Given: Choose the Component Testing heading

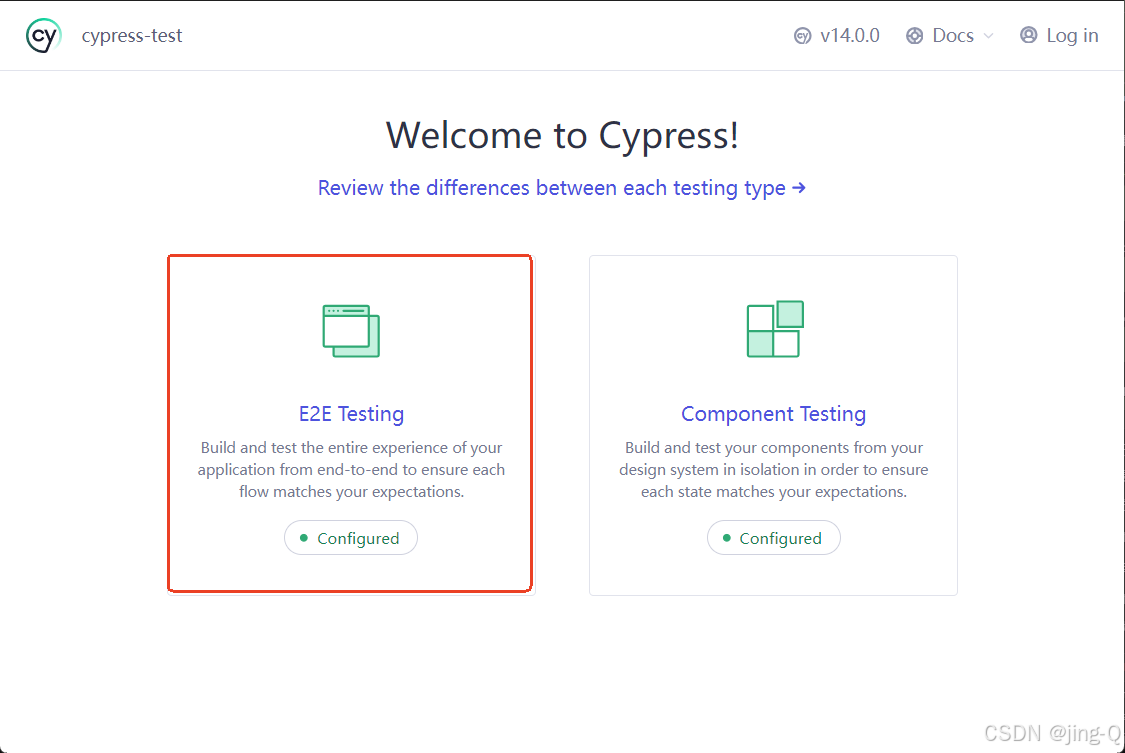Looking at the screenshot, I should 773,414.
